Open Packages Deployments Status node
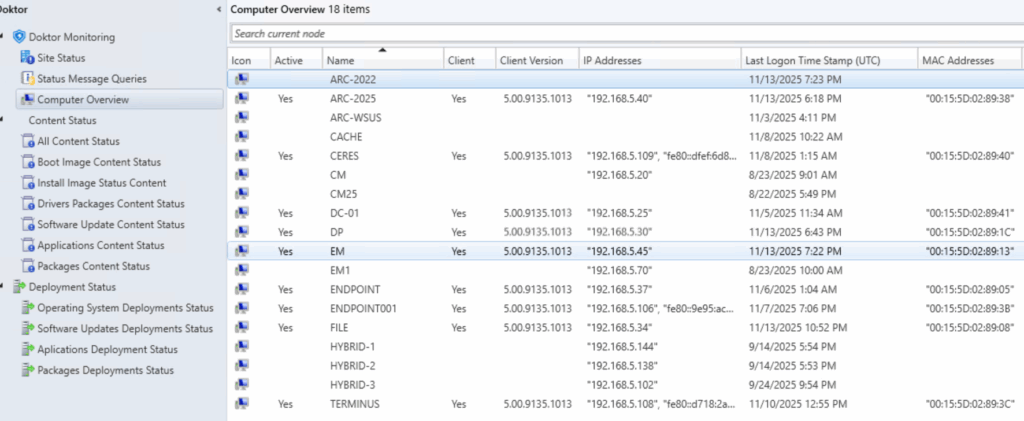 (105, 370)
